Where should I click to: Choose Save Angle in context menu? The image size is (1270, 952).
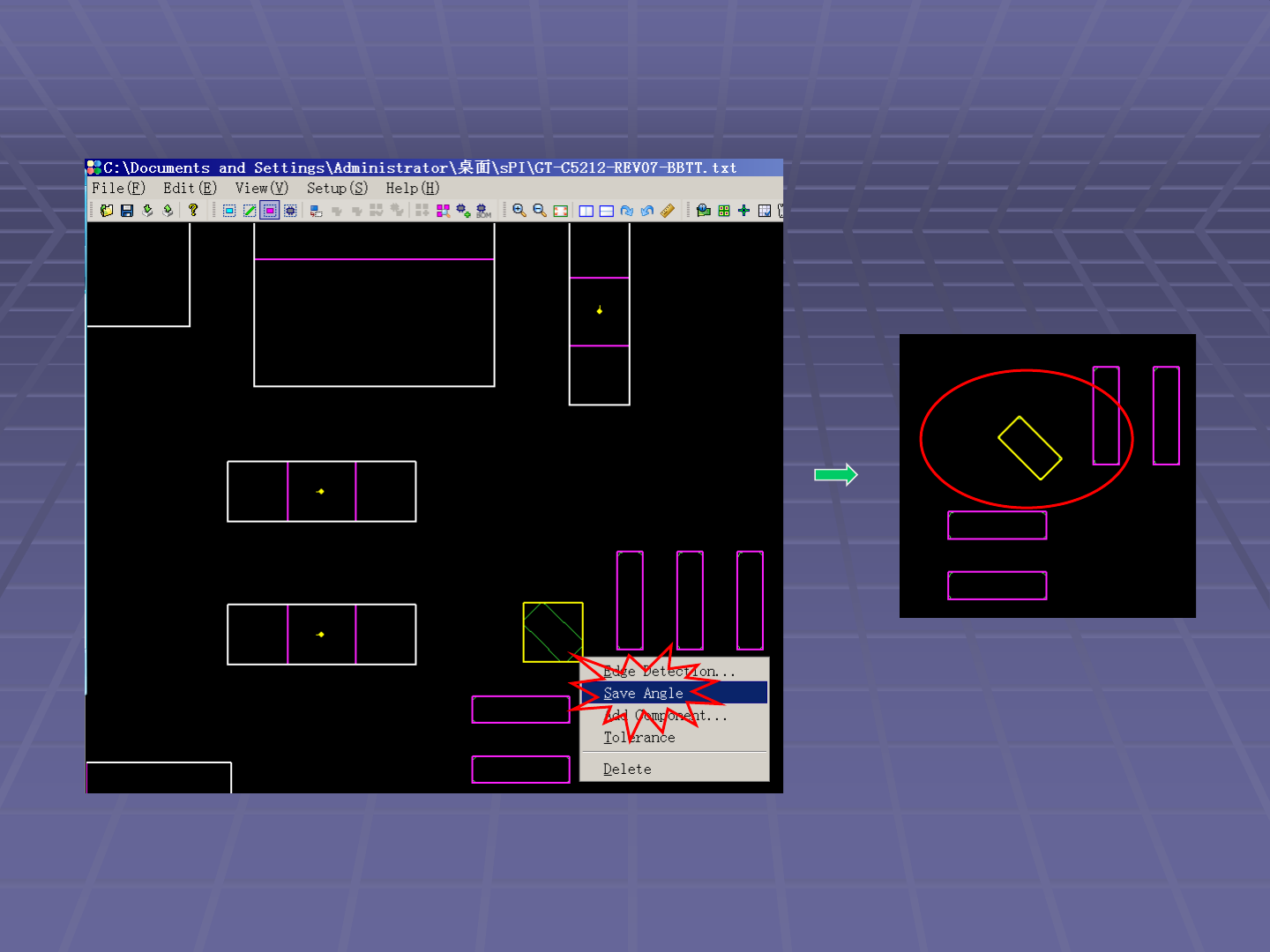[x=674, y=693]
